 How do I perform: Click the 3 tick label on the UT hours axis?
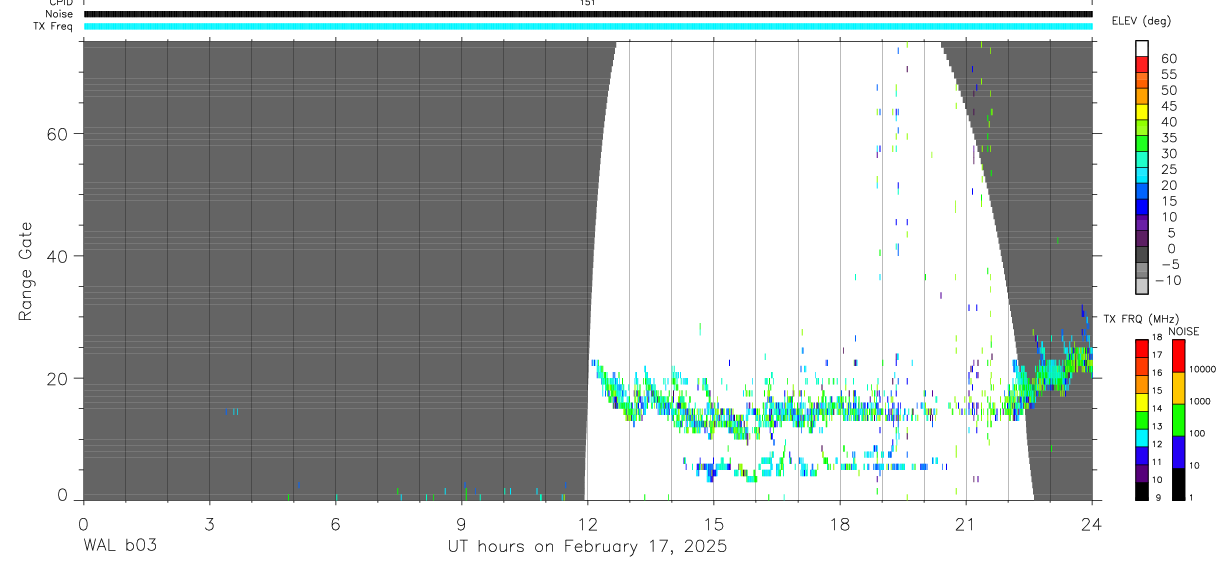209,524
